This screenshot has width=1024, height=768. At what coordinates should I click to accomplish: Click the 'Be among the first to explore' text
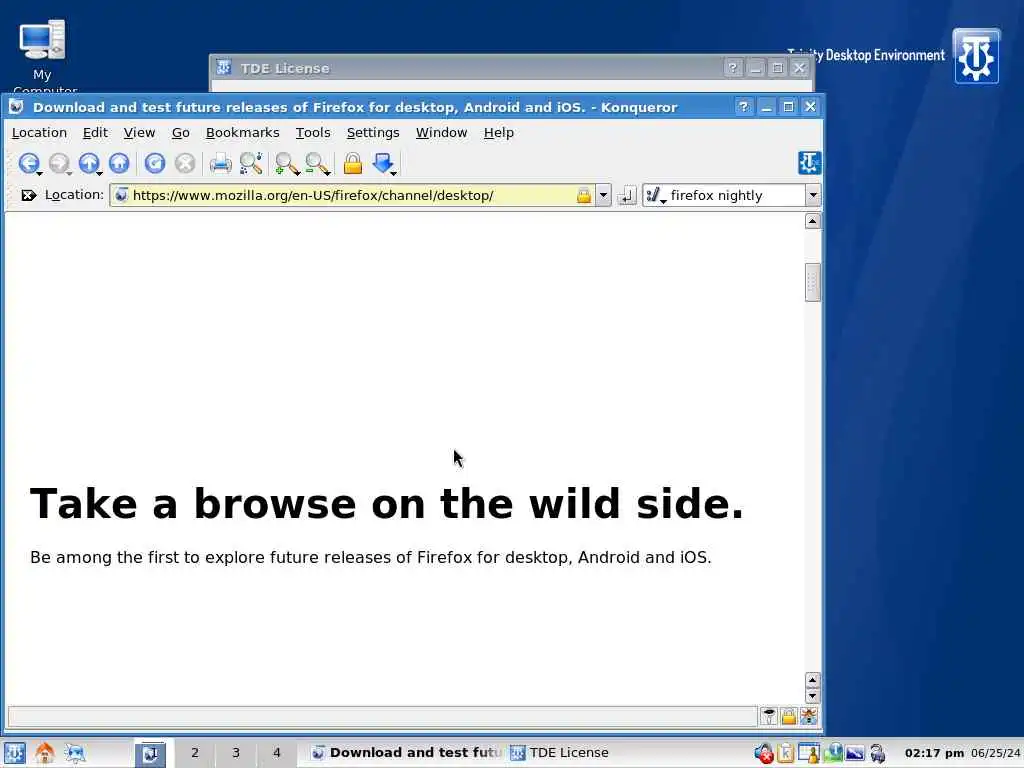click(x=370, y=557)
